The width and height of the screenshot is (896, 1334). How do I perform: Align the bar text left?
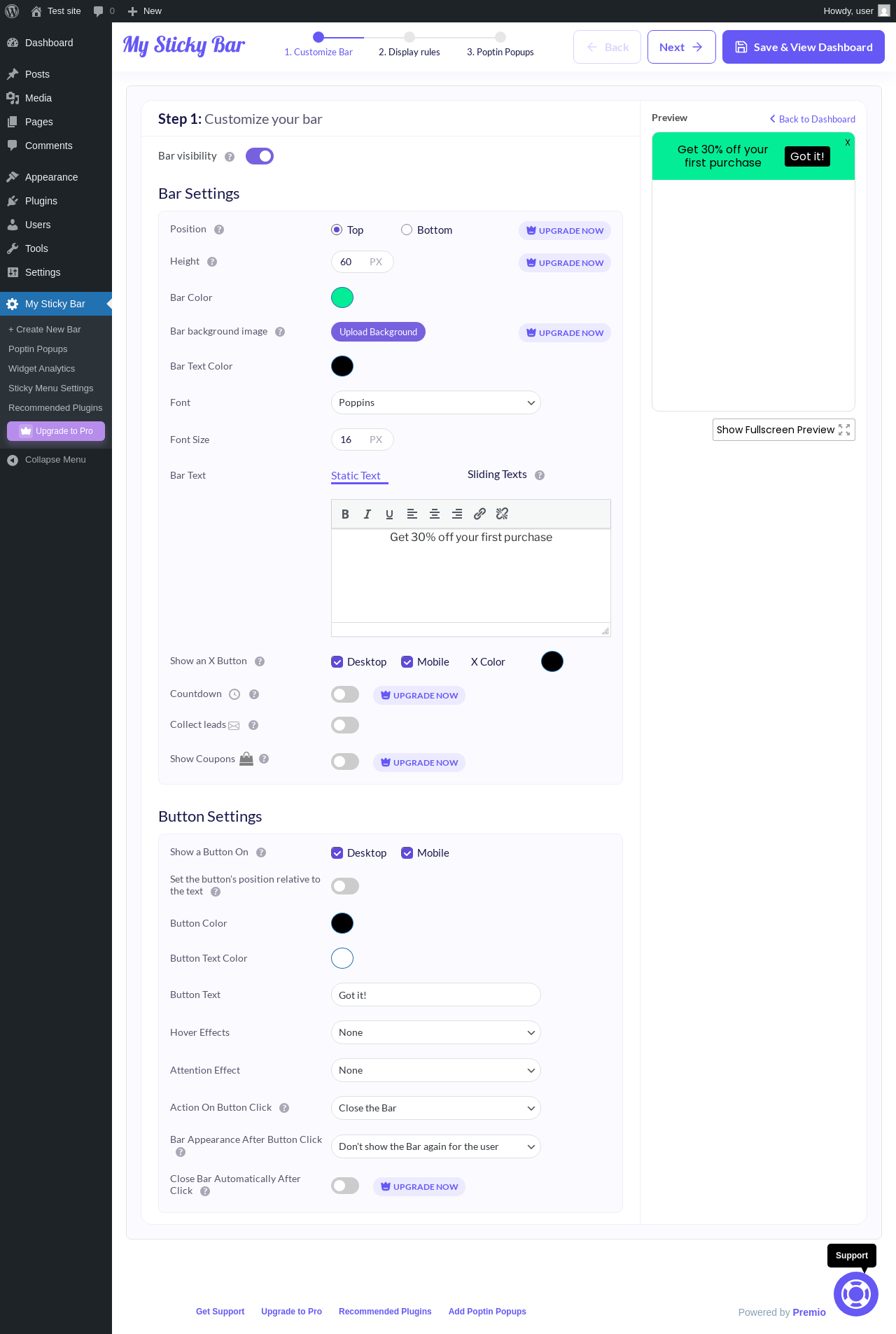412,514
